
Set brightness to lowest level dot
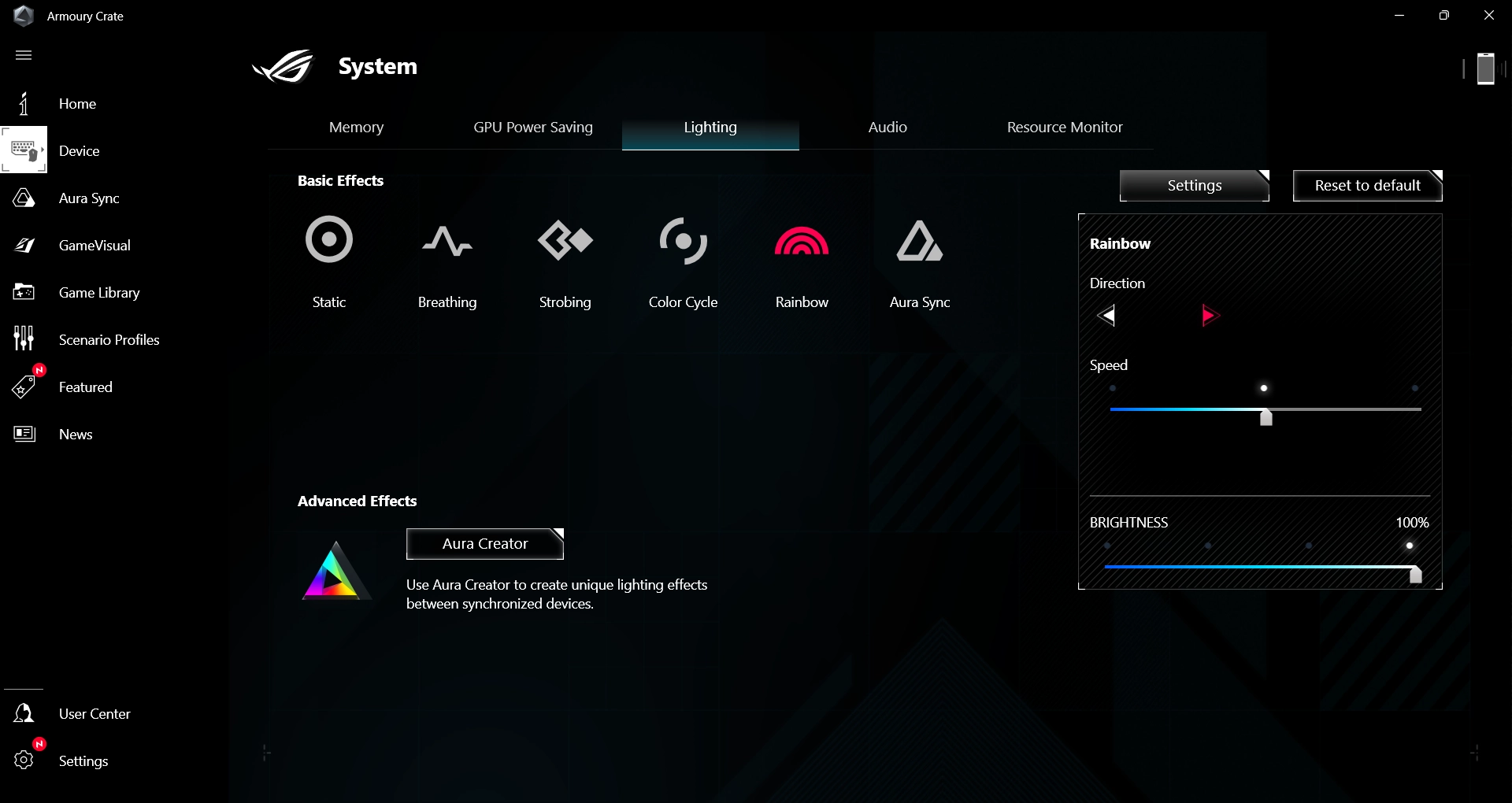(x=1107, y=546)
